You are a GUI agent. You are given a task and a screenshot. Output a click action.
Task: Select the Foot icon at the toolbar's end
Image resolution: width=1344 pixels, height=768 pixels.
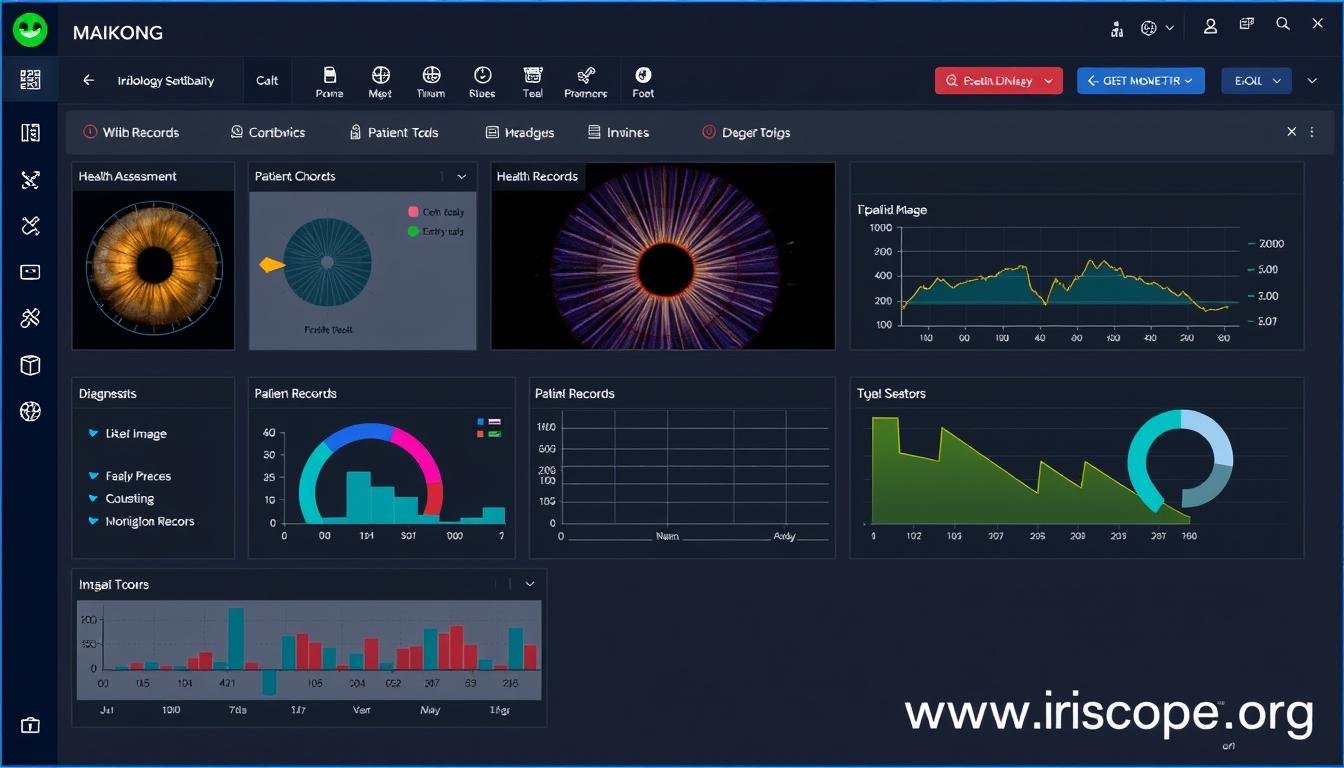click(x=643, y=80)
